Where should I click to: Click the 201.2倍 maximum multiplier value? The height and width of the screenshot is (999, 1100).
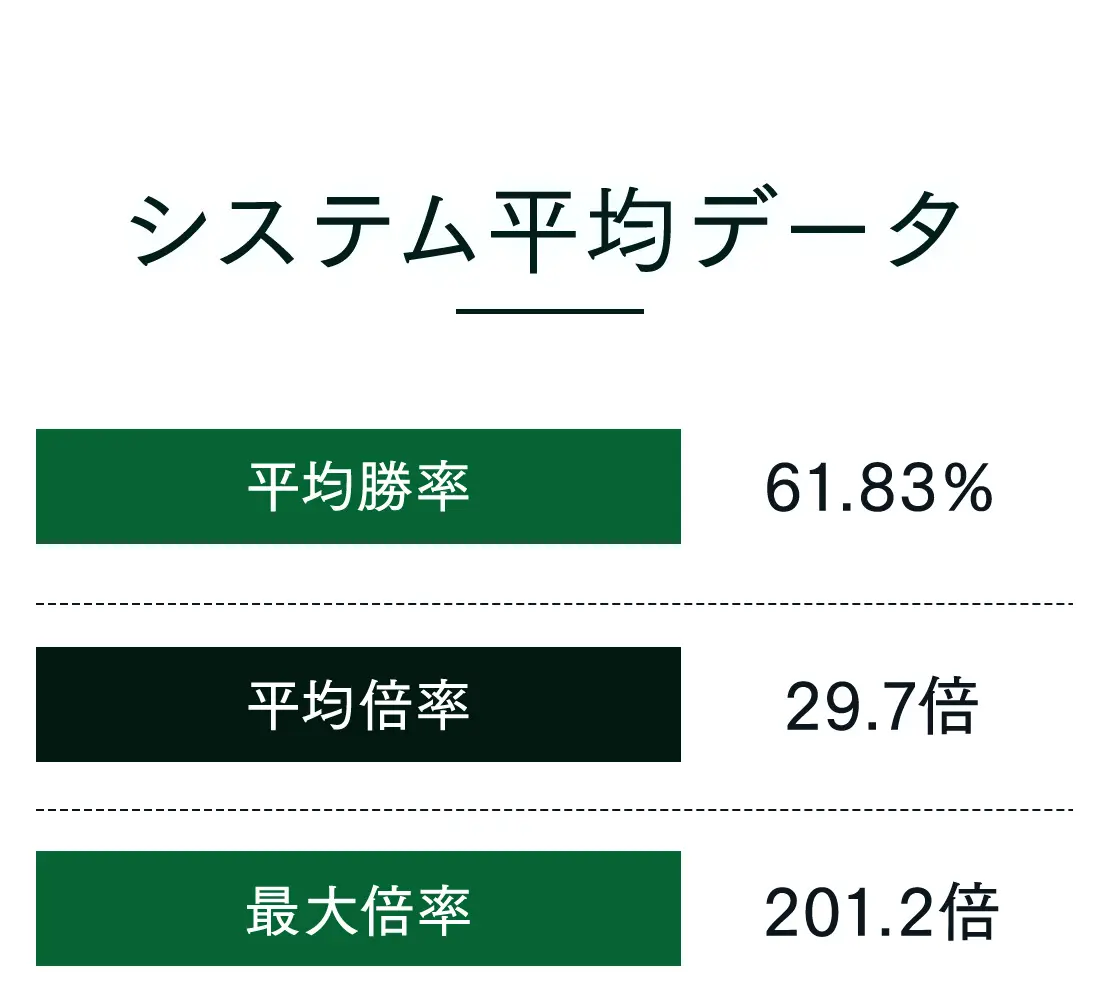click(881, 912)
